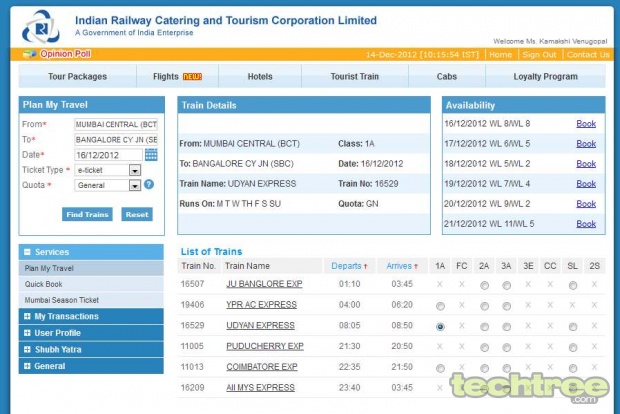Book ticket for 20/12/2012

[x=586, y=204]
